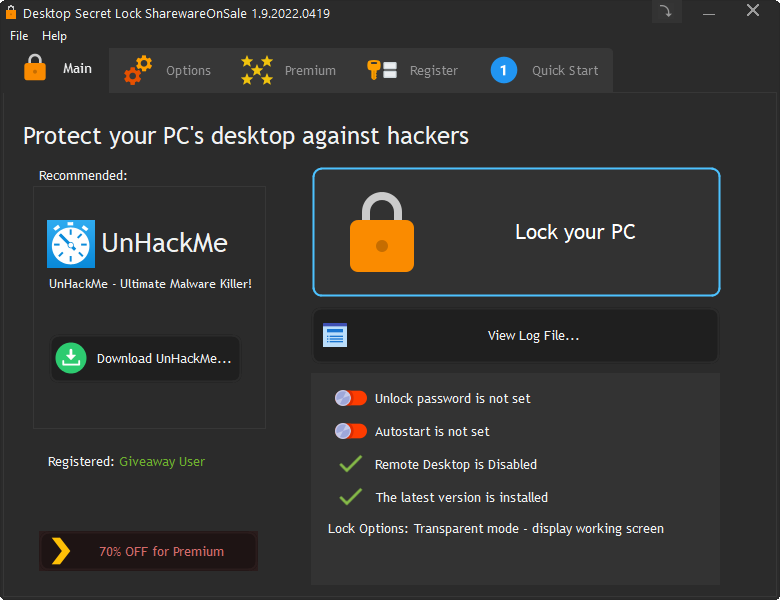Click the blue number 1 Quick Start icon
Viewport: 780px width, 600px height.
[x=503, y=70]
